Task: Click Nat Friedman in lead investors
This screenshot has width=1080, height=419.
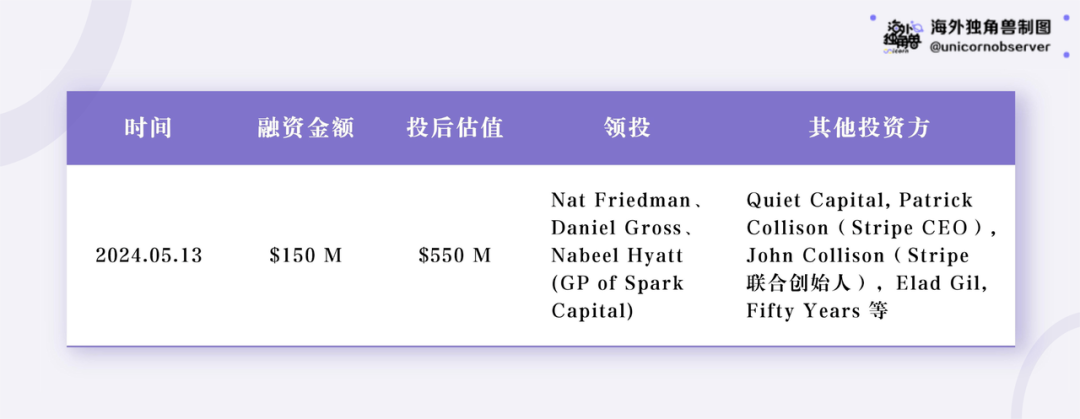Action: (621, 201)
